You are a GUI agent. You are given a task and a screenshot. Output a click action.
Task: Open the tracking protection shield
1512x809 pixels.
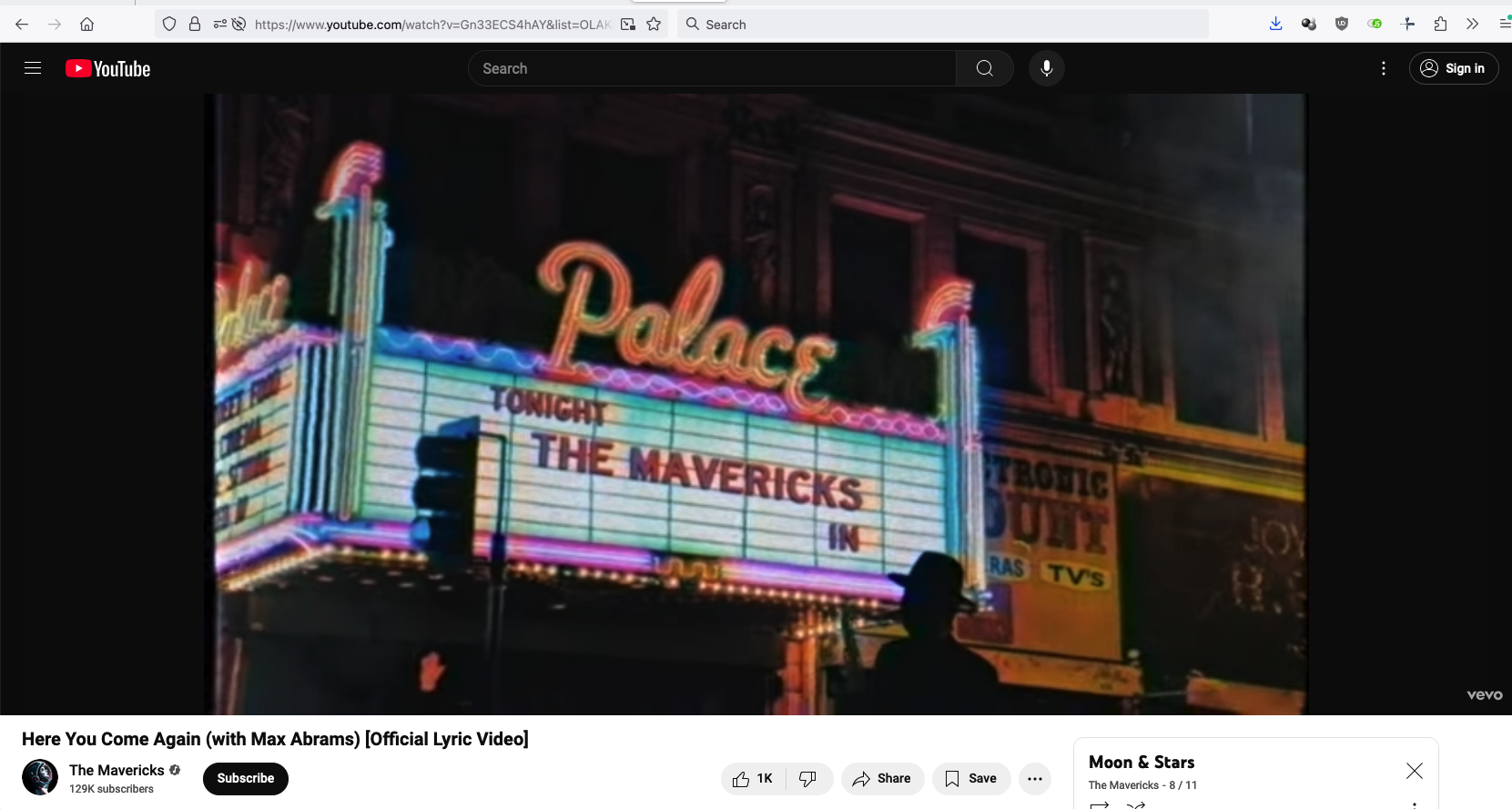pos(169,25)
